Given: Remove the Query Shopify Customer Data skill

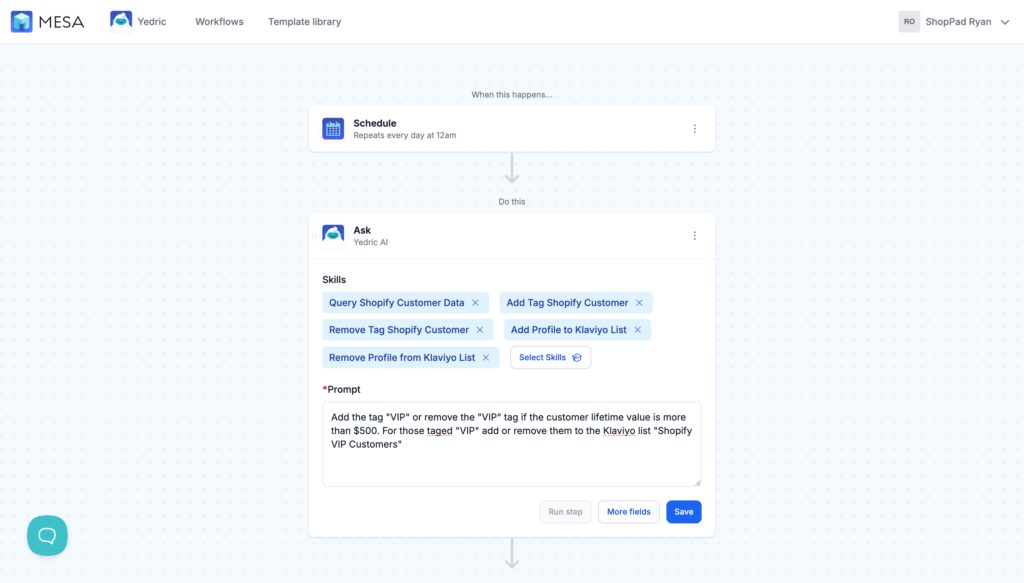Looking at the screenshot, I should [x=475, y=303].
